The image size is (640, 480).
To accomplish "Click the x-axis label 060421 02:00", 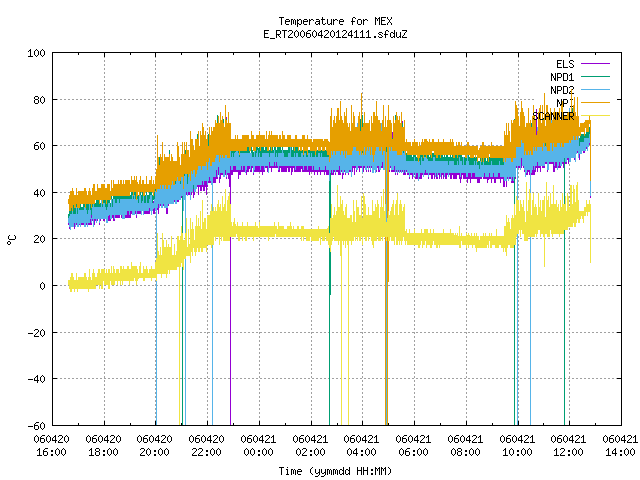I will [310, 446].
